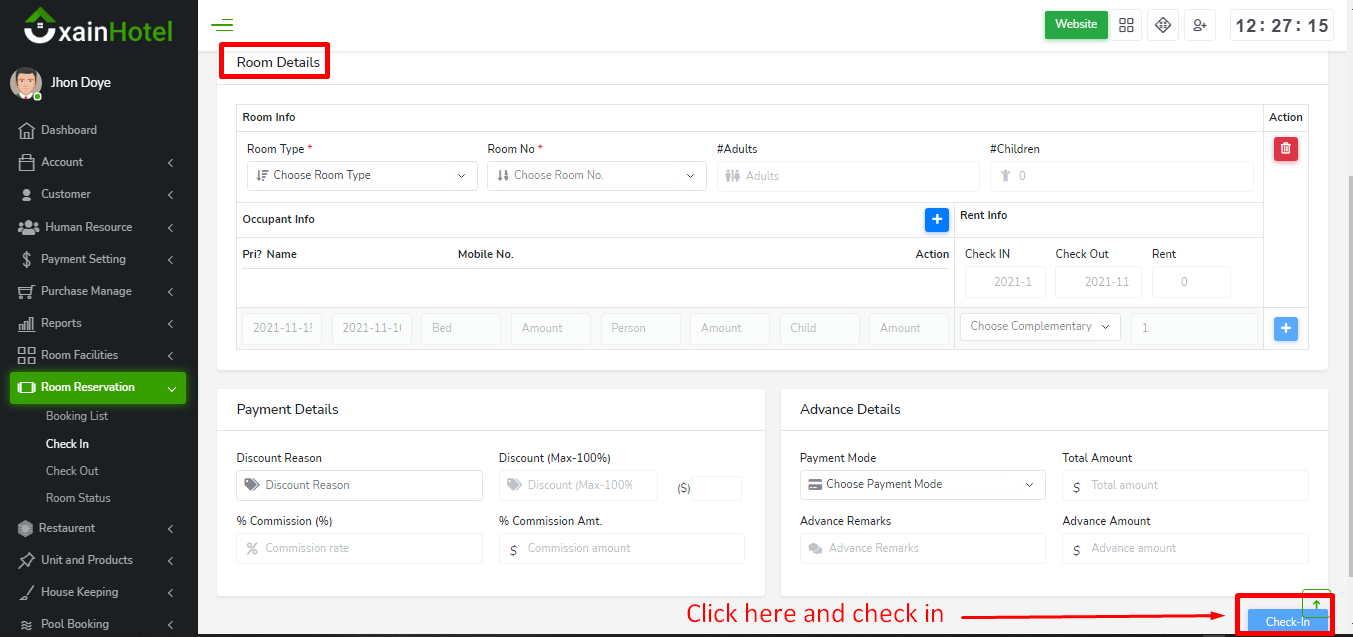Click the hamburger menu toggle icon
Viewport: 1353px width, 637px height.
222,26
